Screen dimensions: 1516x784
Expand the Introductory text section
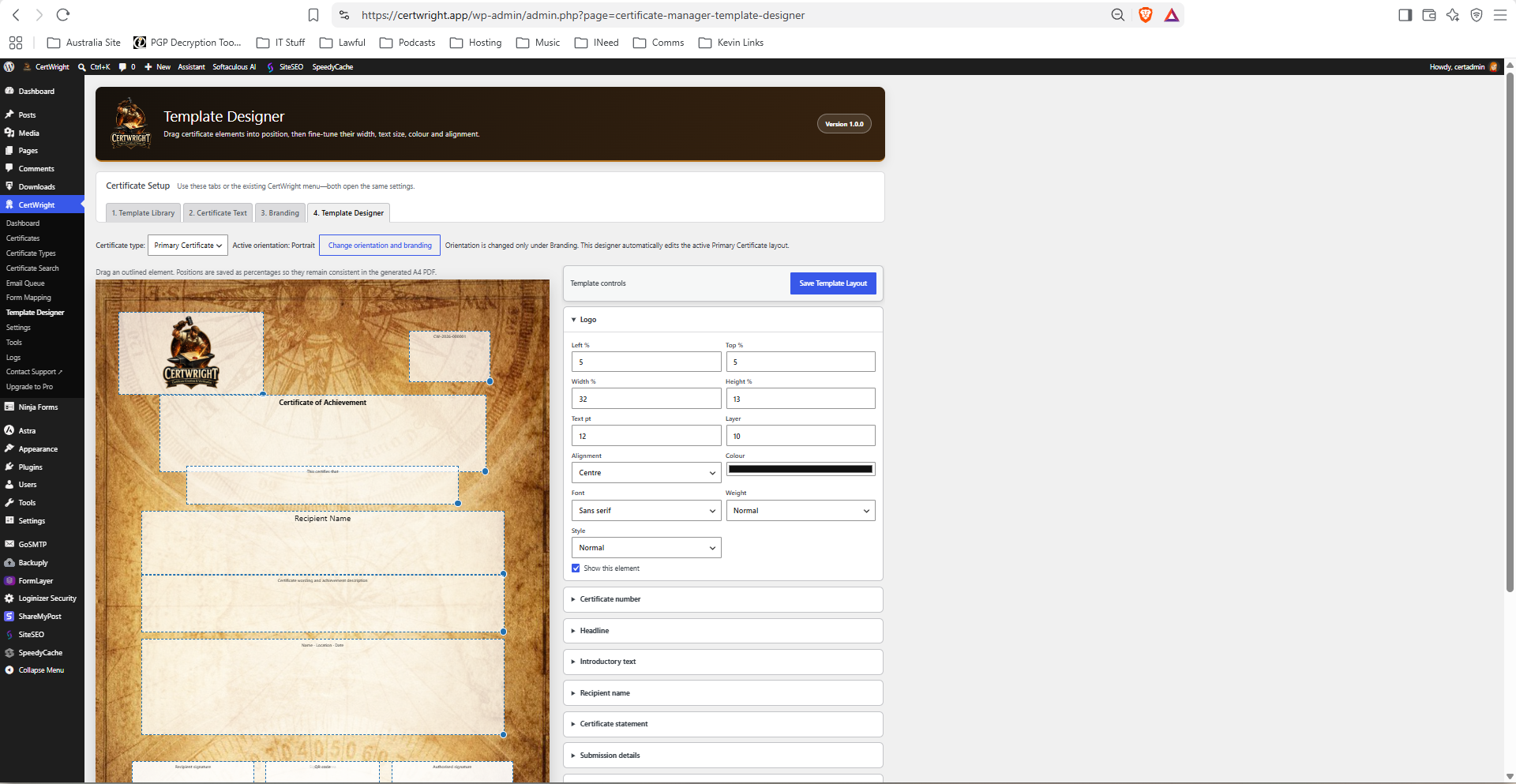[722, 662]
